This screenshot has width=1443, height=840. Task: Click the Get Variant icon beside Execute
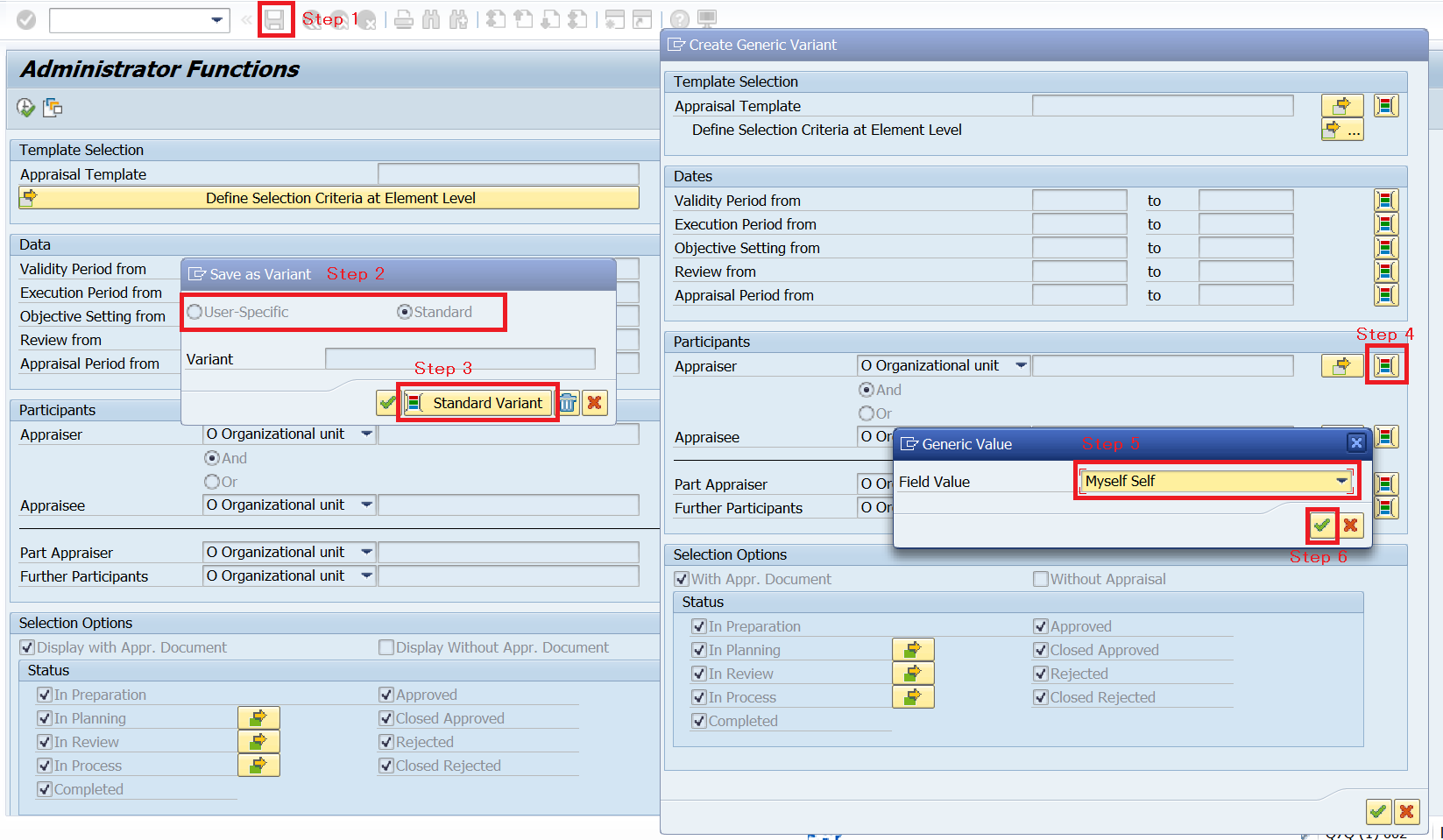pos(53,108)
